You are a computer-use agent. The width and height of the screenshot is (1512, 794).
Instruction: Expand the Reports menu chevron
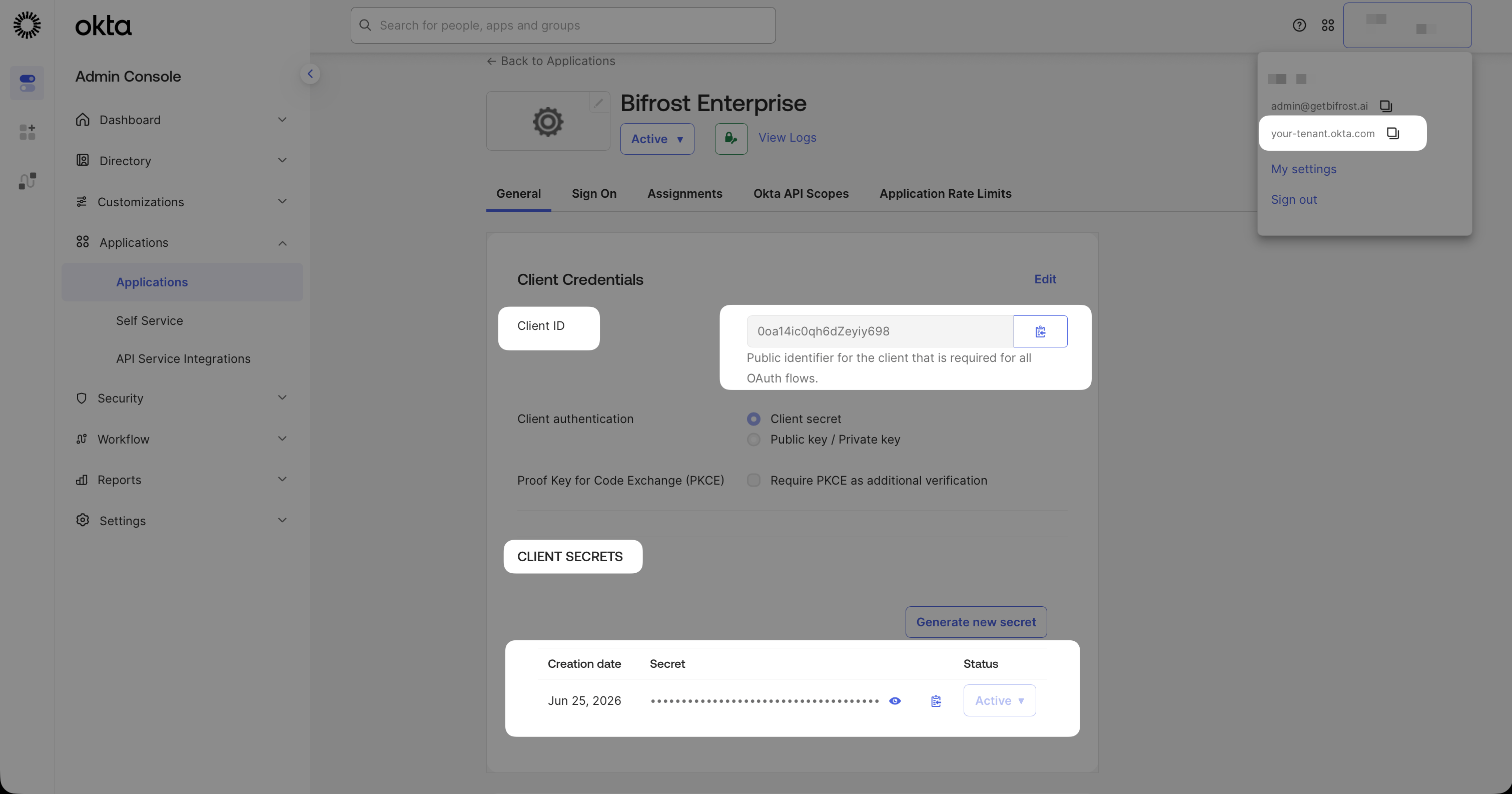[282, 479]
